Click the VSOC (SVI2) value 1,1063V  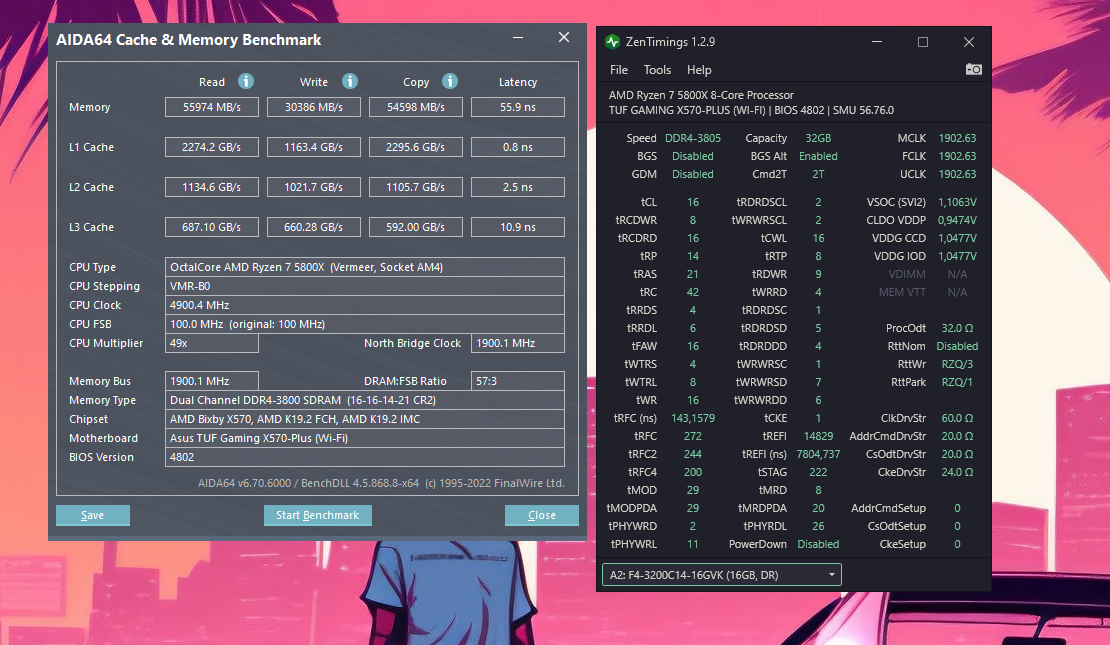[x=957, y=202]
